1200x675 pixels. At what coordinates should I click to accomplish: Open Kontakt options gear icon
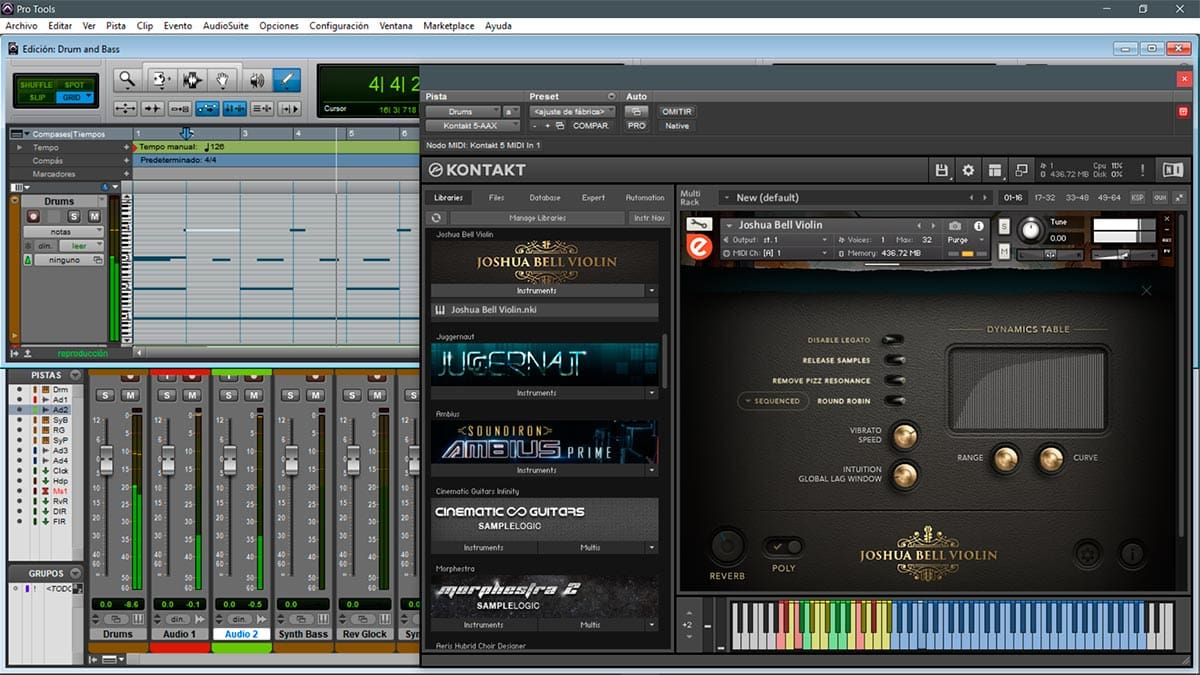(968, 171)
